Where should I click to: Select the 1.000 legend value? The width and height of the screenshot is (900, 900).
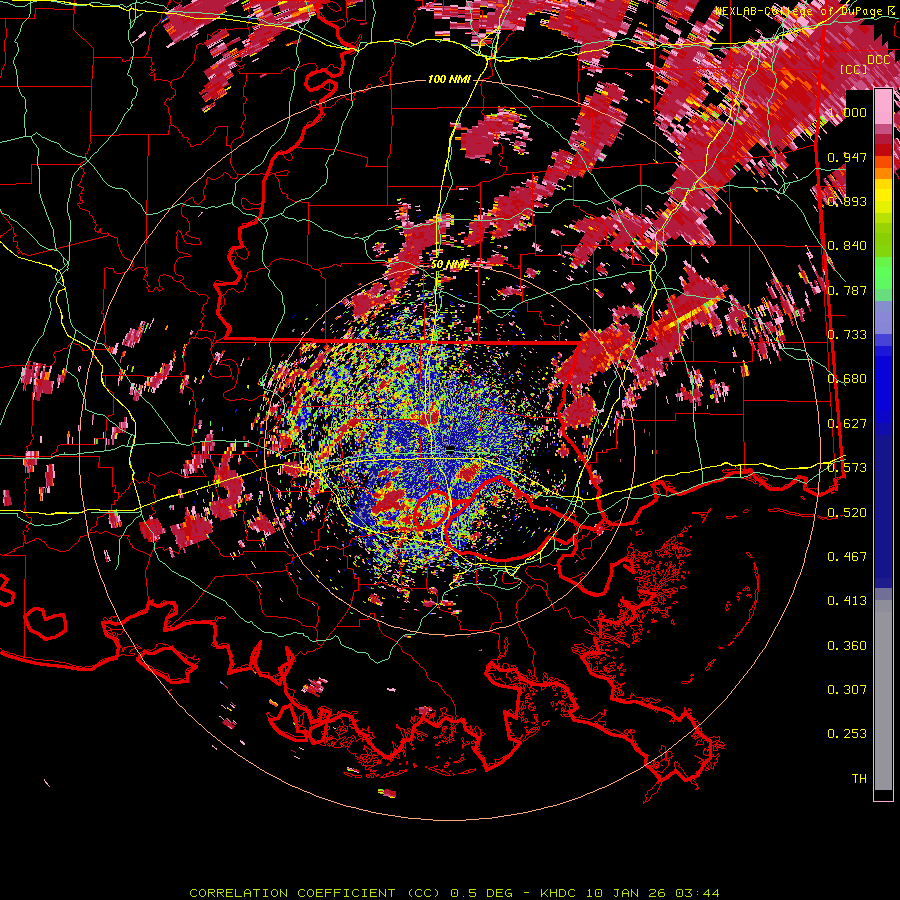point(847,112)
